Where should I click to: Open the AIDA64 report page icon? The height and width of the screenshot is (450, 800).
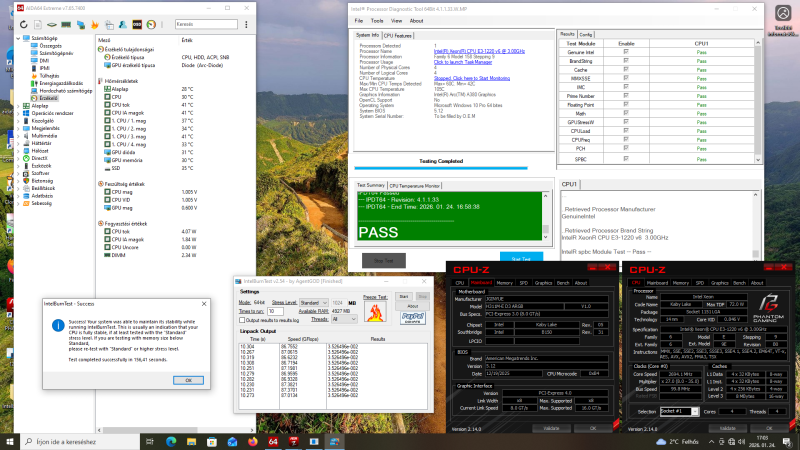pyautogui.click(x=38, y=24)
